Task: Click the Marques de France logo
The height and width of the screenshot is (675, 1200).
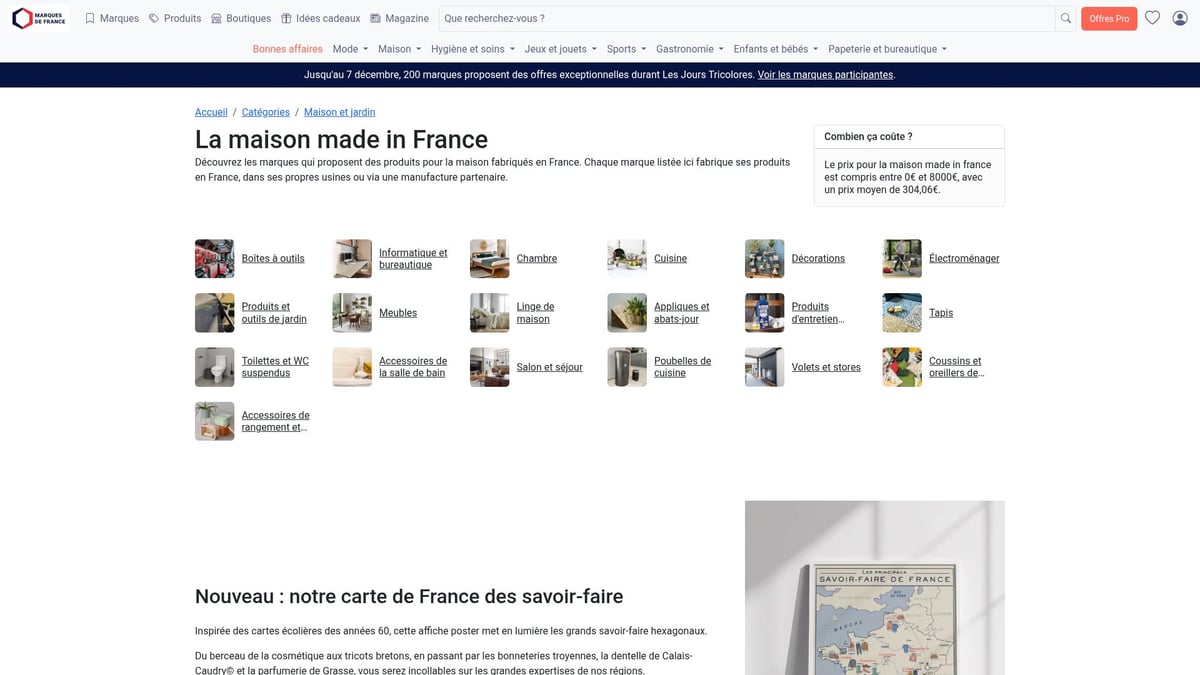Action: point(40,18)
